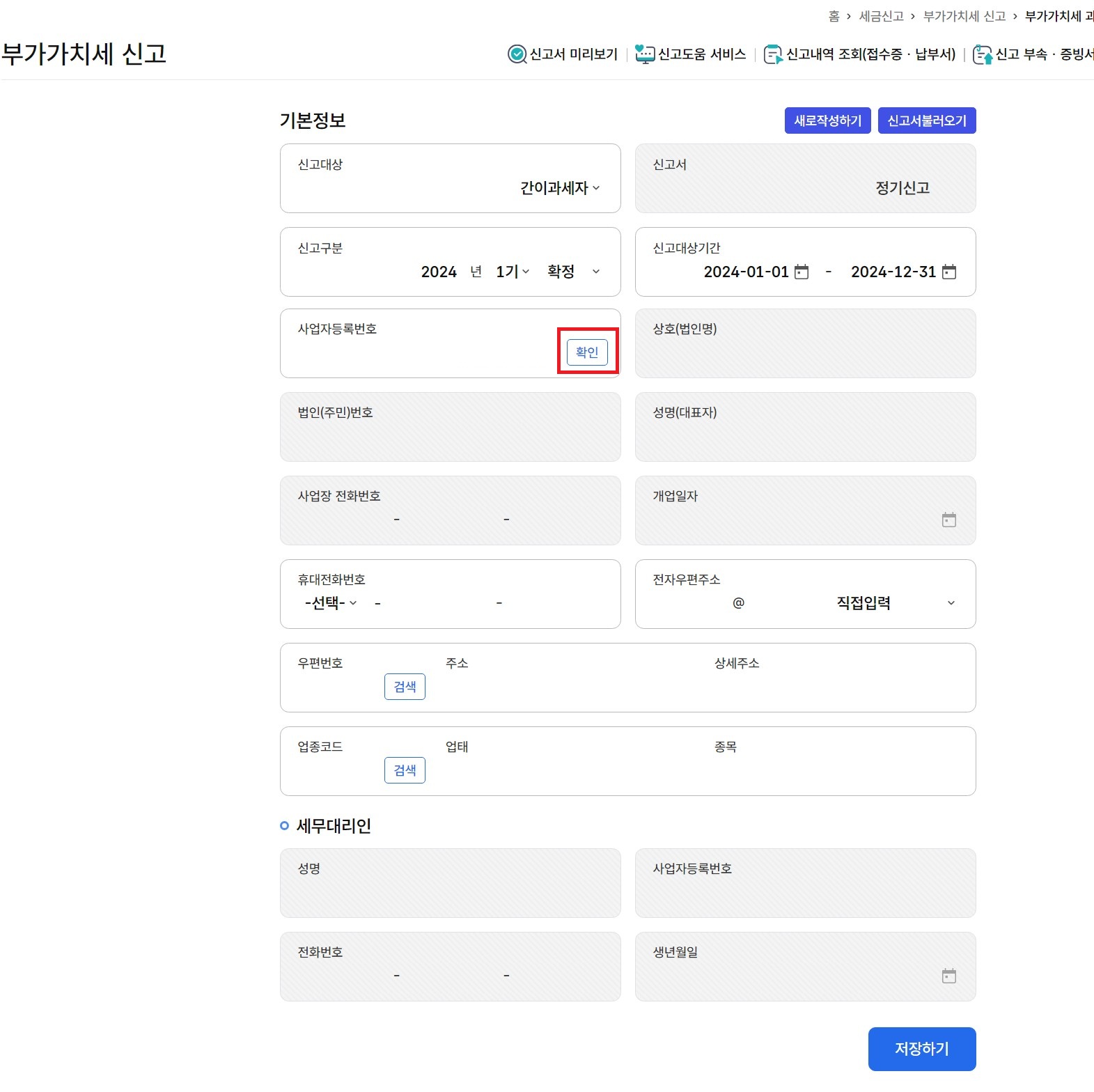1094x1092 pixels.
Task: Click the 부가가치세 신고 page title
Action: 84,54
